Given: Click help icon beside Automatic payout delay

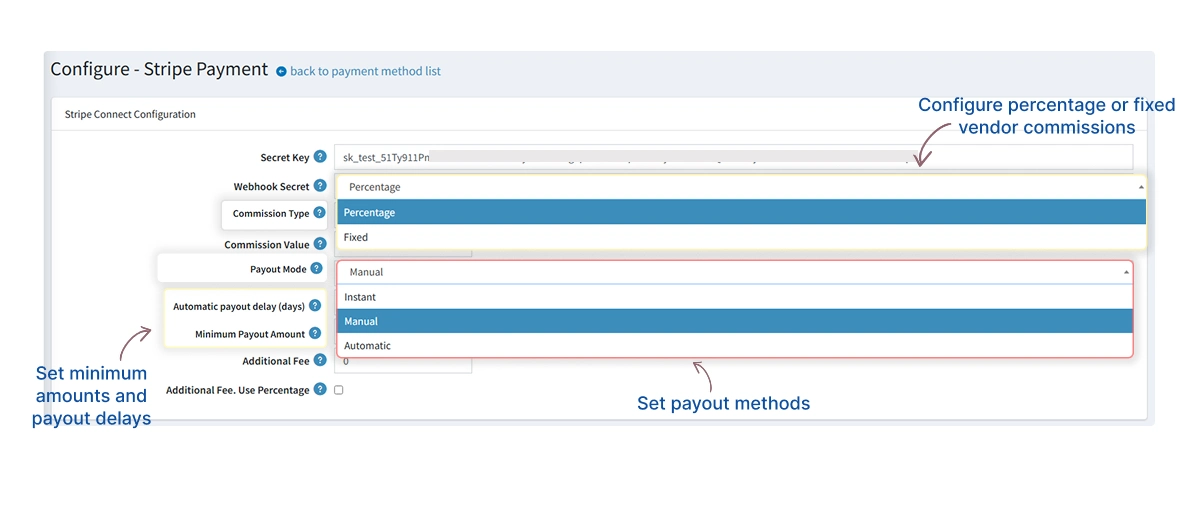Looking at the screenshot, I should point(315,306).
